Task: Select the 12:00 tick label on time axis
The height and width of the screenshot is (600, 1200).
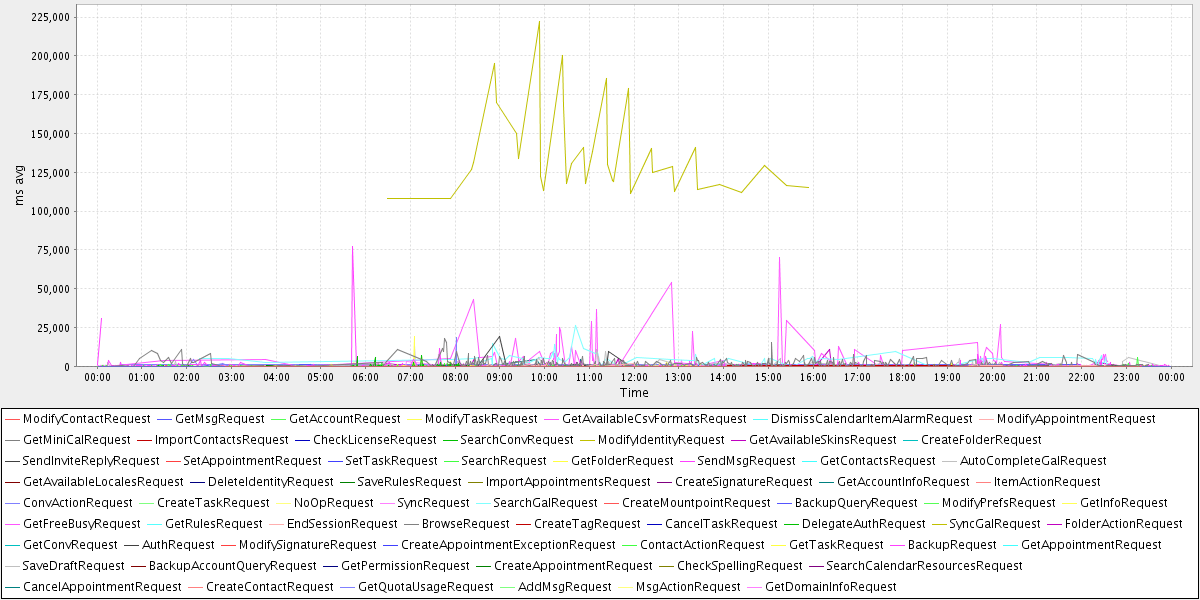Action: click(634, 377)
